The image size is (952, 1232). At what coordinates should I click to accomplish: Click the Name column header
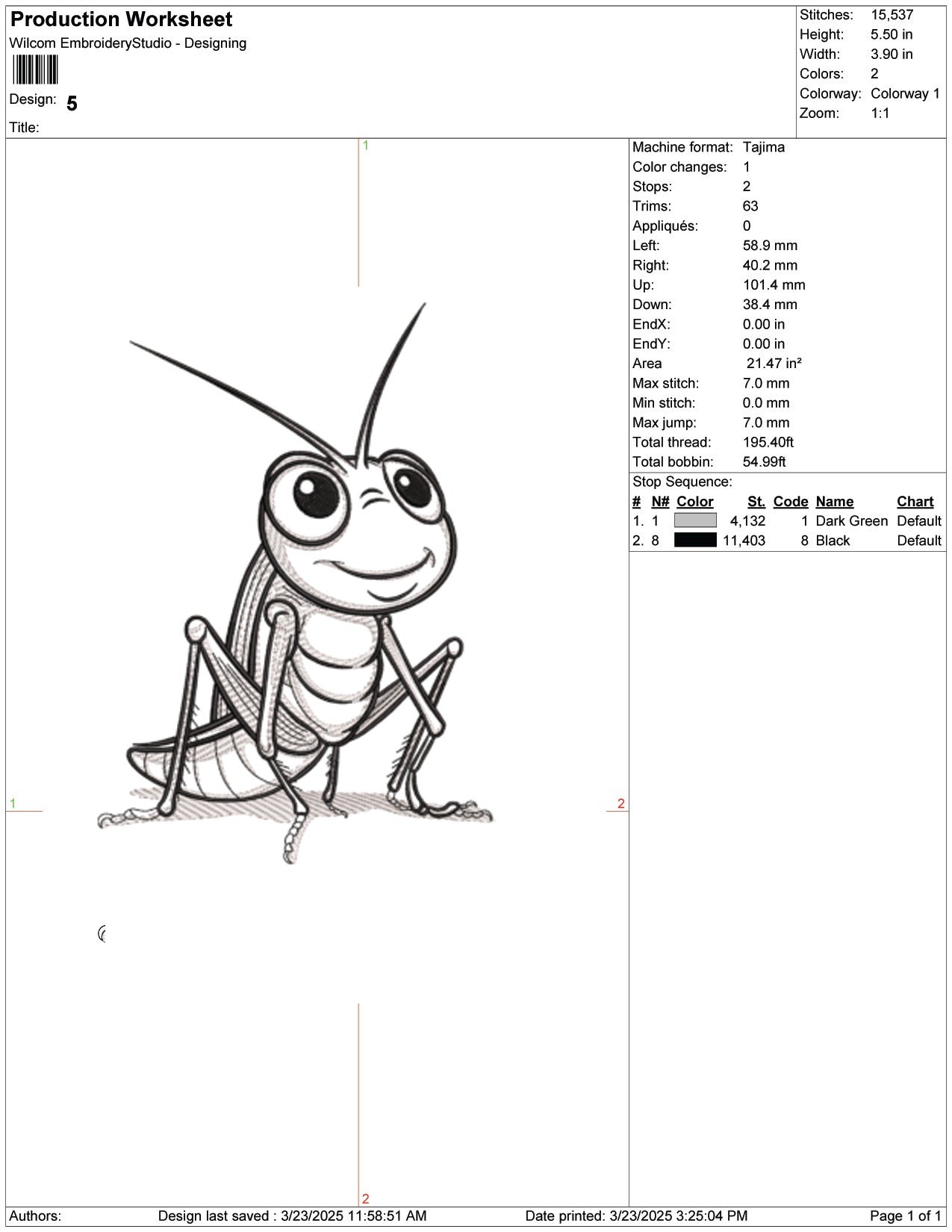click(834, 502)
